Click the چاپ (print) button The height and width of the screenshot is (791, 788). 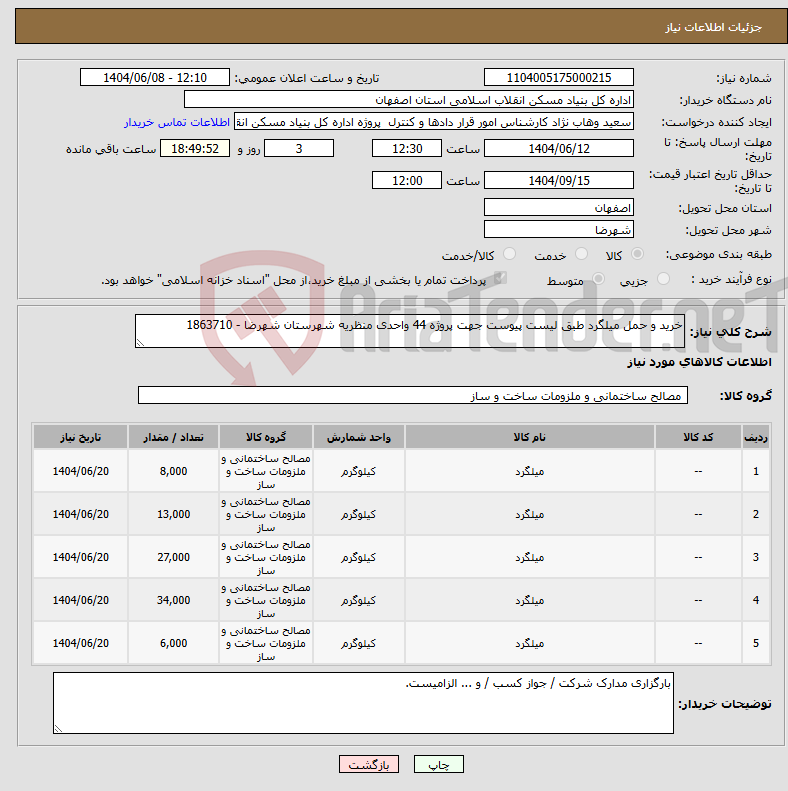coord(438,764)
